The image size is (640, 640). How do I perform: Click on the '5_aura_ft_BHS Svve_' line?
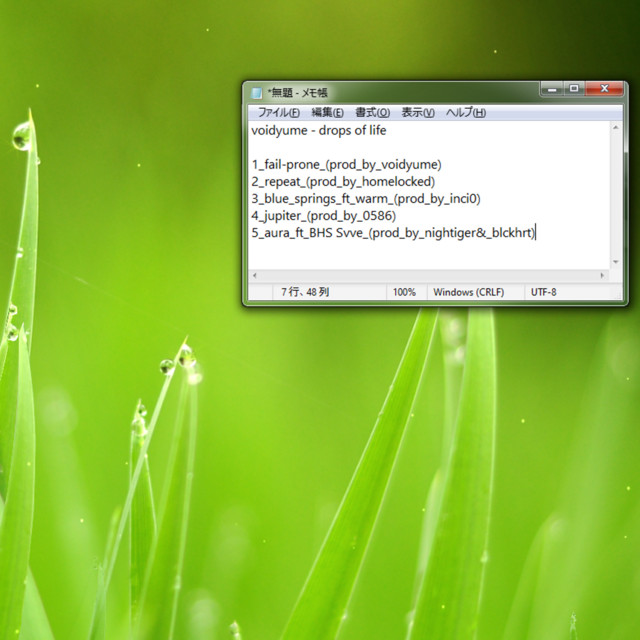[x=394, y=232]
